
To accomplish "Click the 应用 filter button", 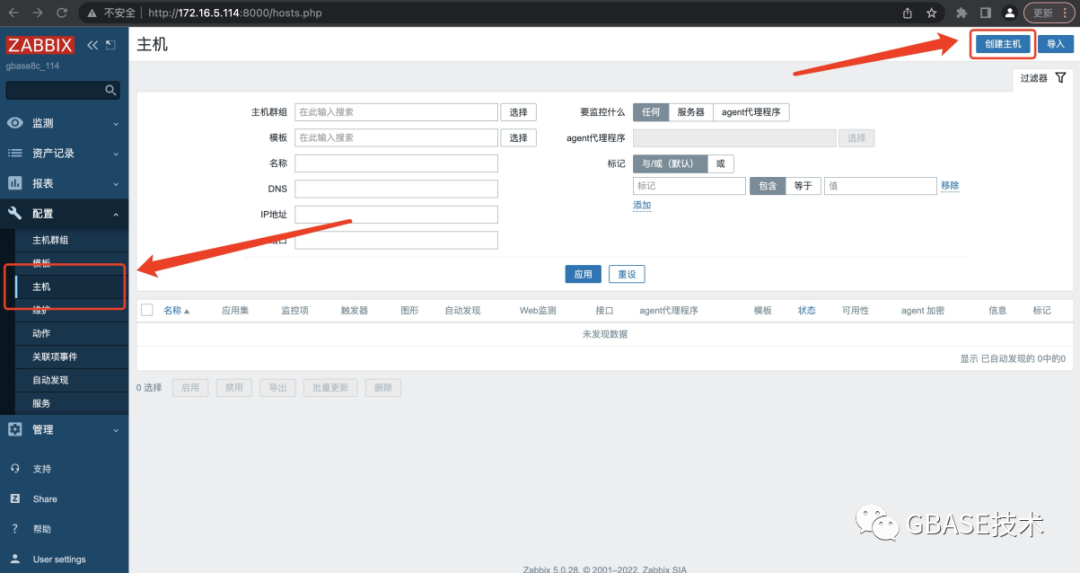I will pos(583,274).
